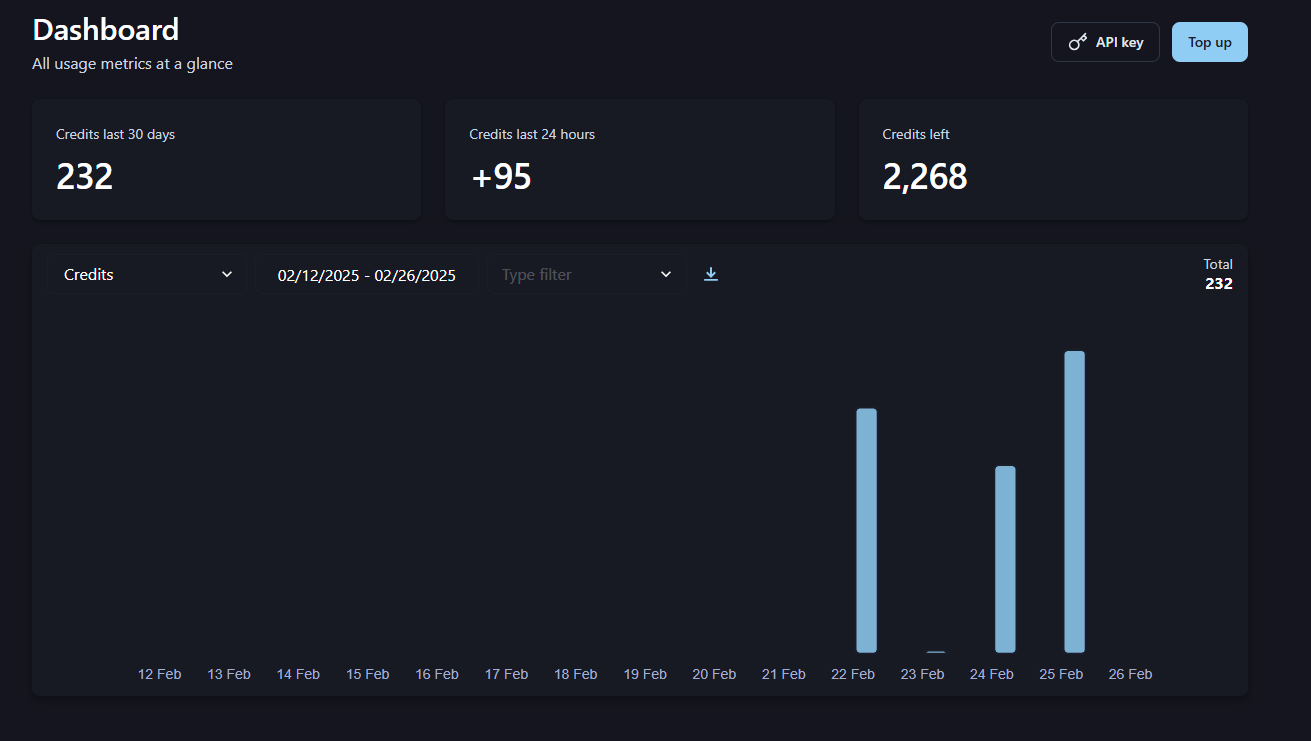Click the 18 Feb axis label
This screenshot has height=741, width=1311.
[x=576, y=674]
